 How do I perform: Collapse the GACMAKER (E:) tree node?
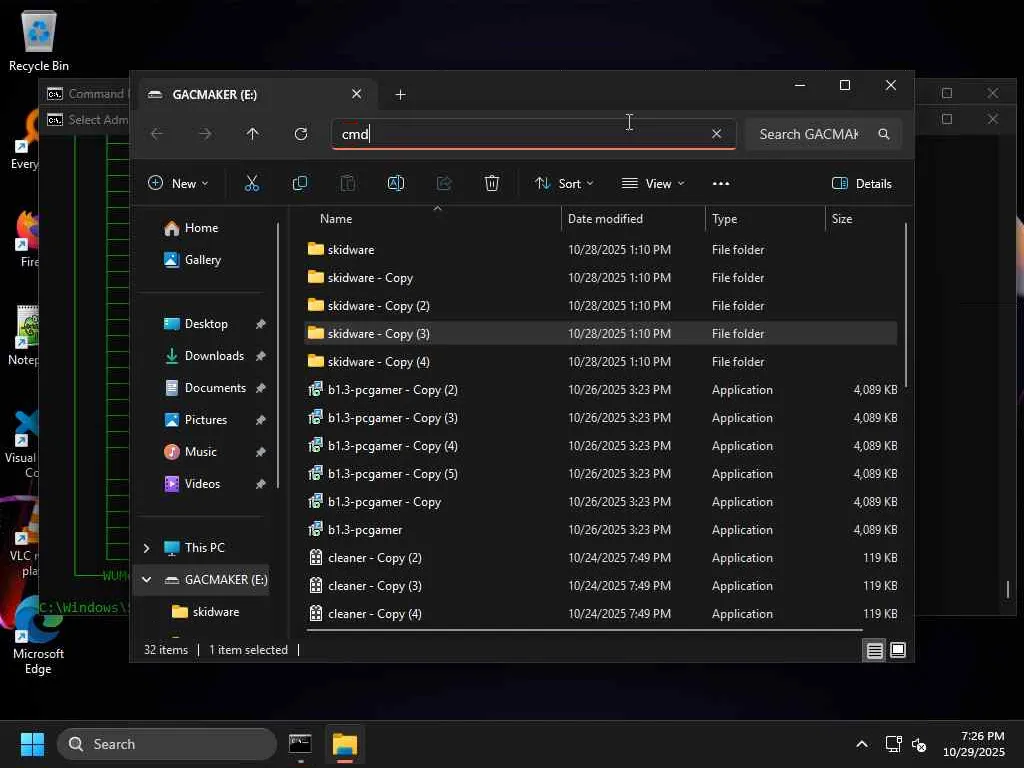click(147, 580)
